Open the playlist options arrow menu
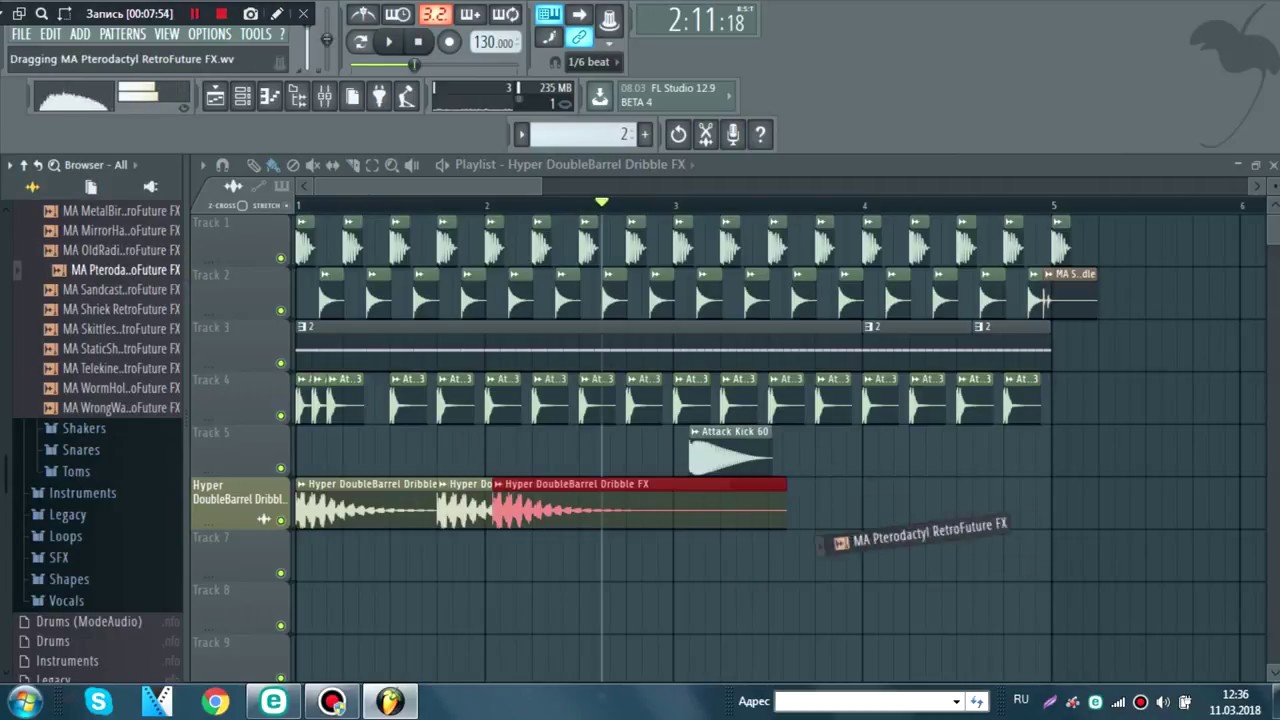 (x=203, y=165)
